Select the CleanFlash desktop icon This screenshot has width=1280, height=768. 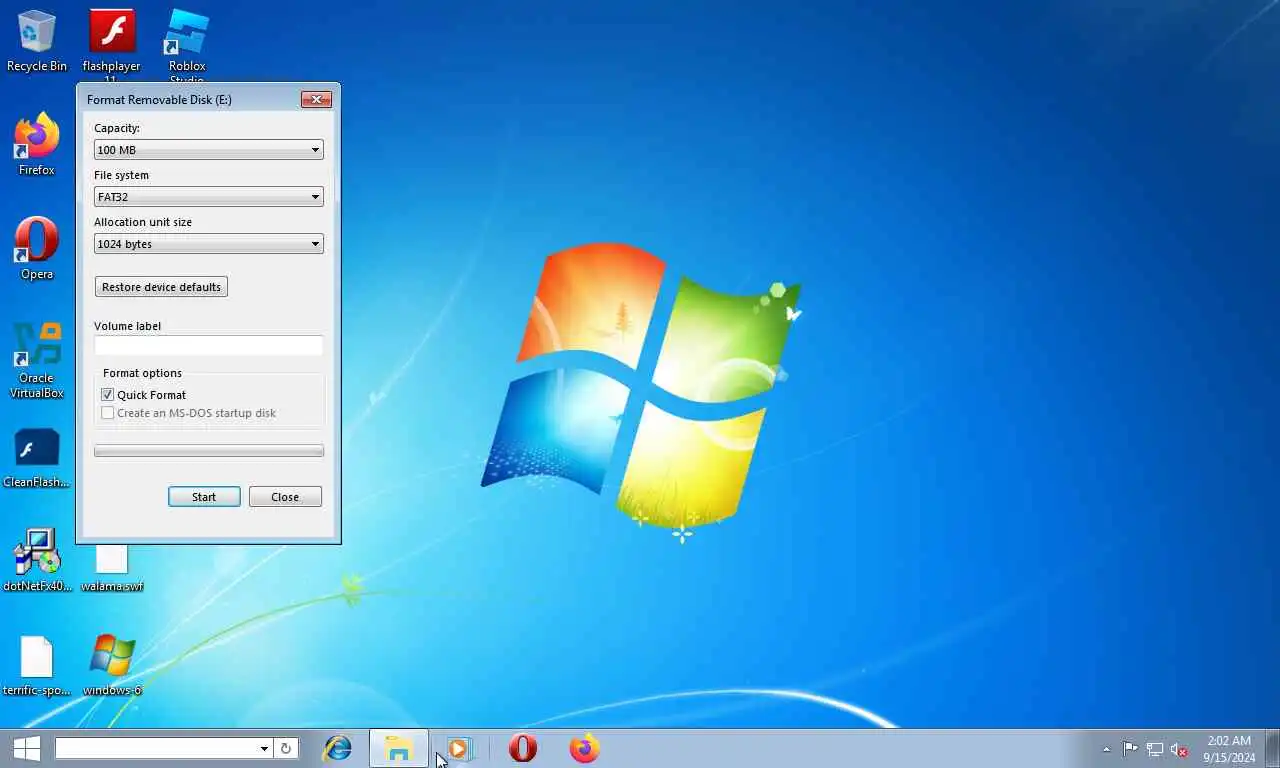click(x=37, y=460)
